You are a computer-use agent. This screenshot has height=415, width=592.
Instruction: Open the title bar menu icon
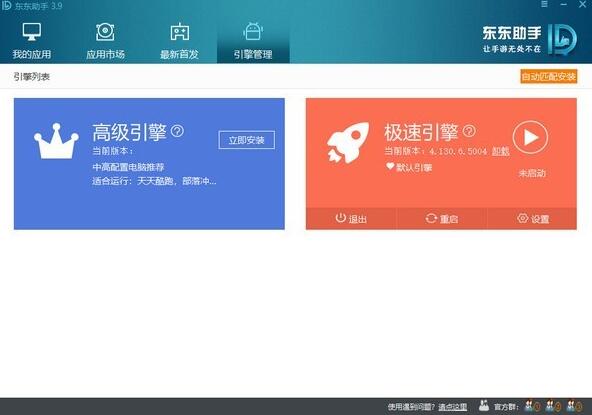pyautogui.click(x=544, y=4)
